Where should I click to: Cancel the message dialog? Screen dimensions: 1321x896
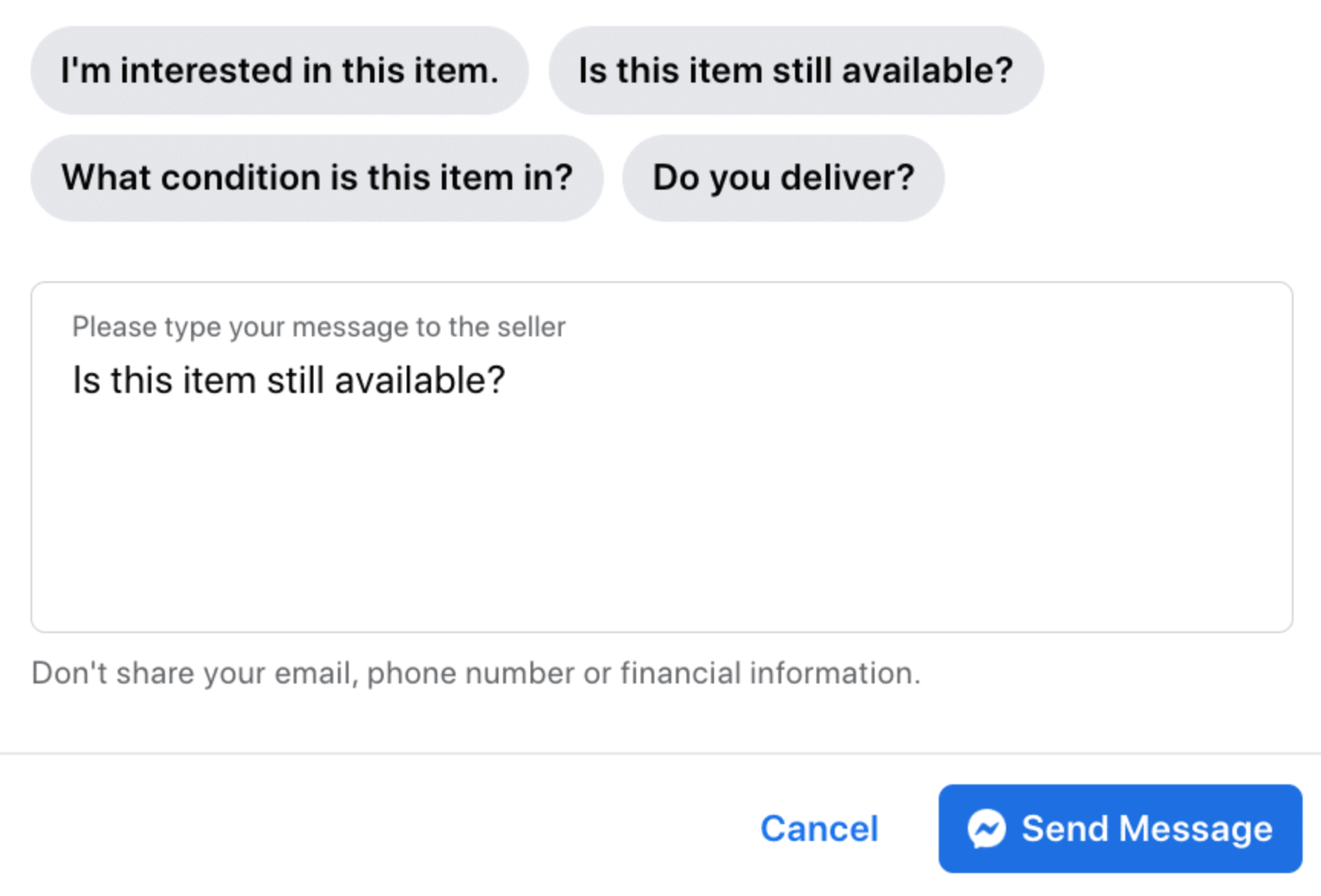click(x=819, y=829)
